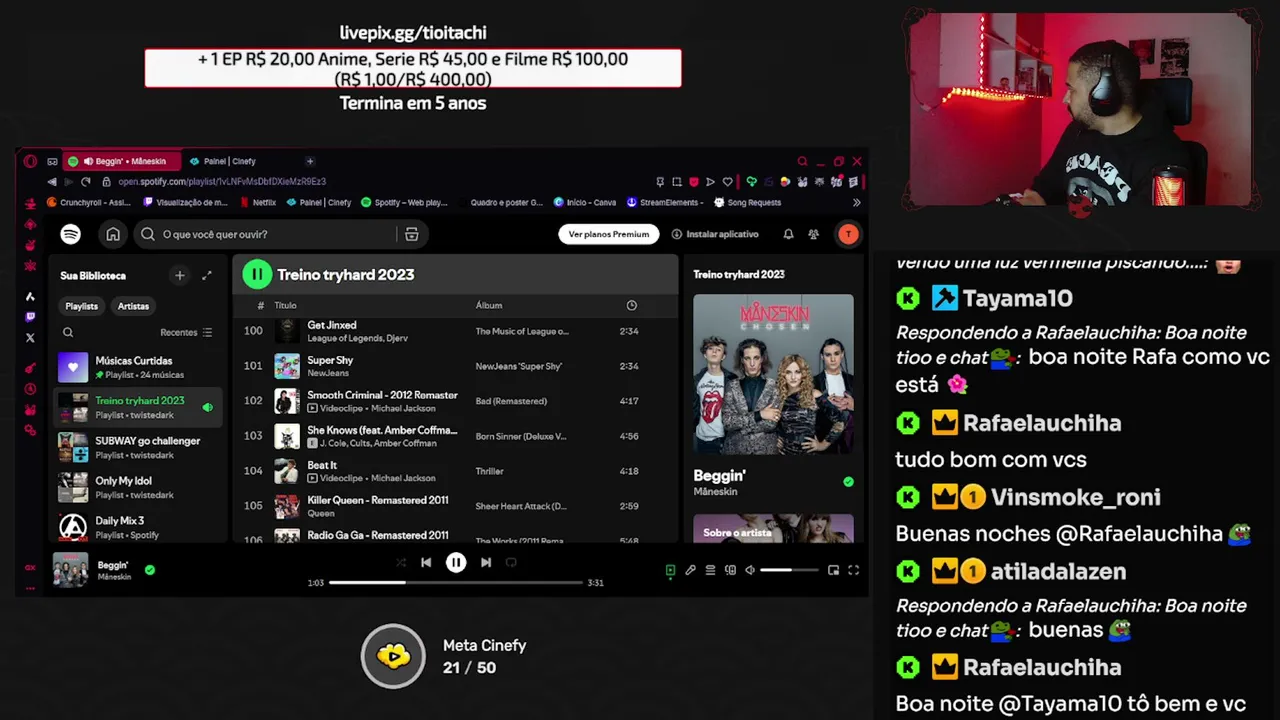Select track Beat It

coord(455,471)
